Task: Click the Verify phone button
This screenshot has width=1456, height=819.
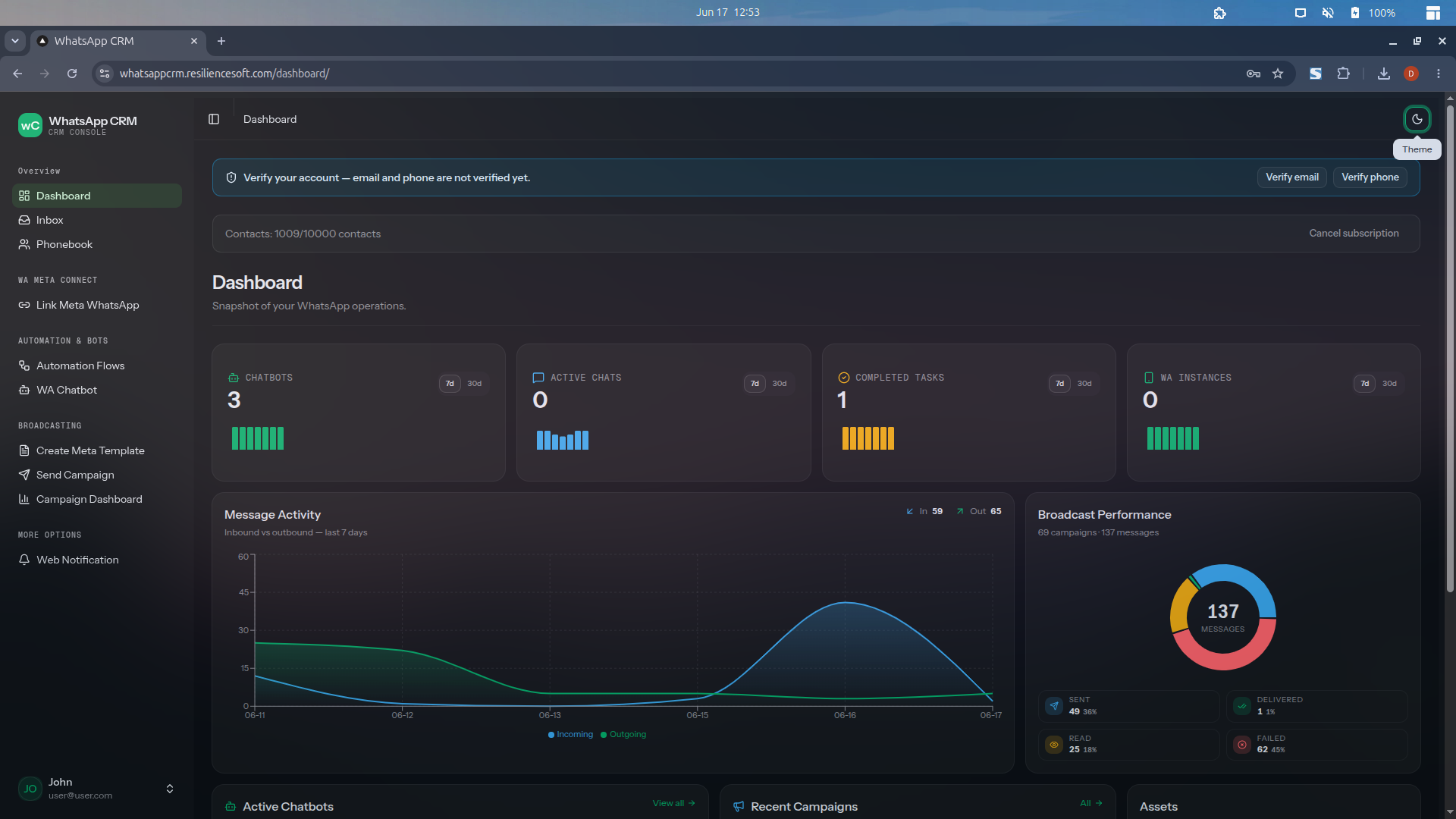Action: pyautogui.click(x=1370, y=177)
